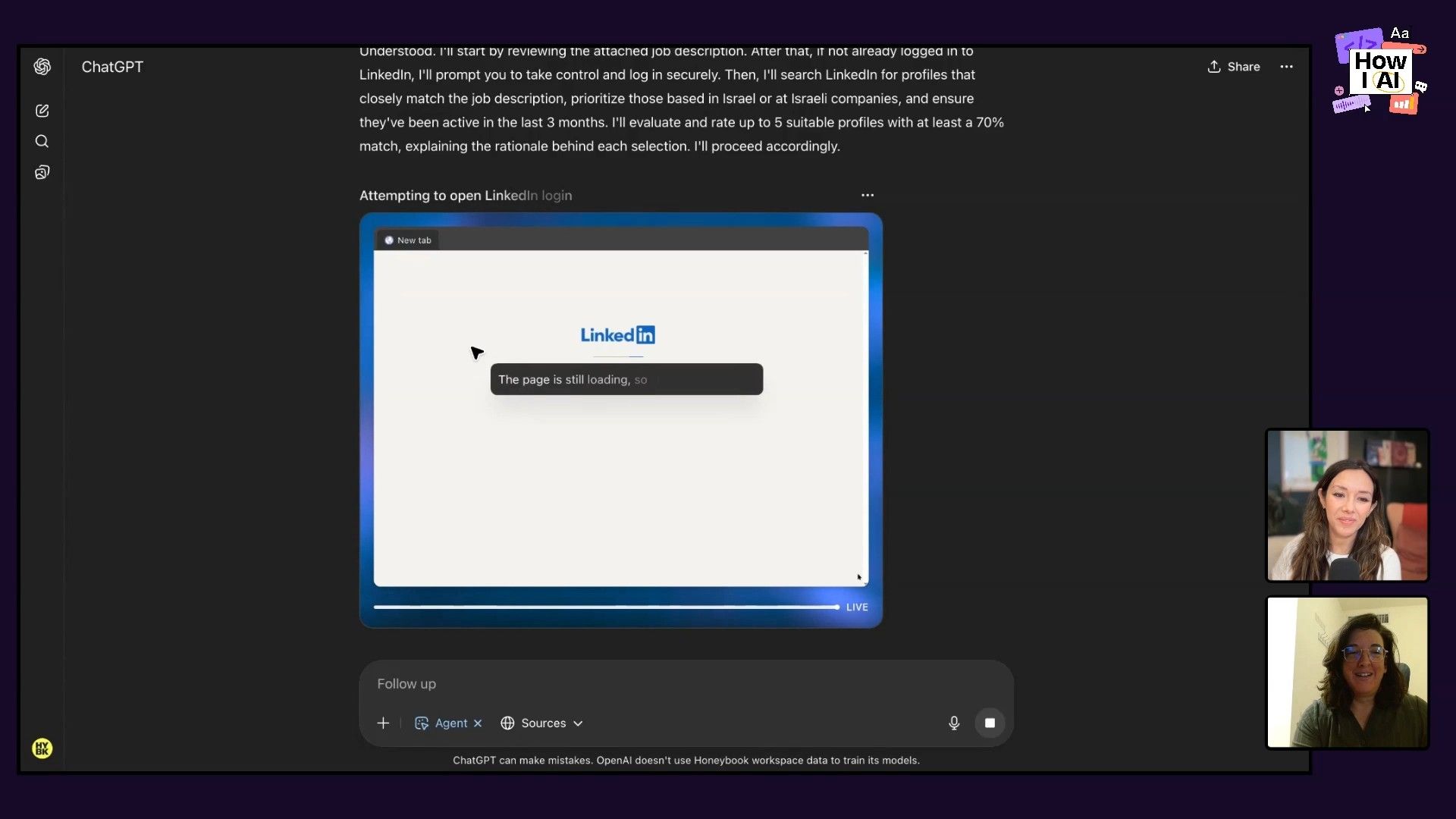Open the ChatGPT model selector title
Viewport: 1456px width, 819px height.
112,67
